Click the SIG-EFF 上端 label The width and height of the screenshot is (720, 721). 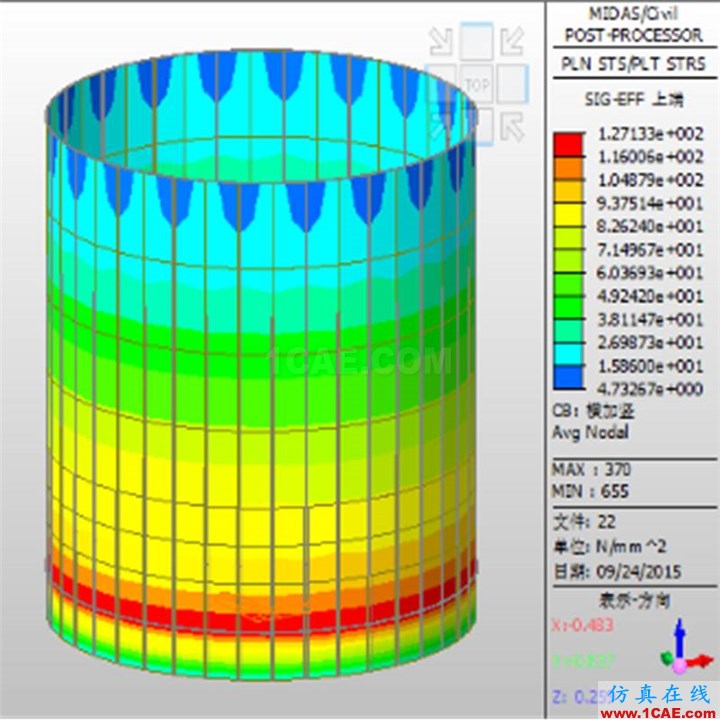pos(634,99)
